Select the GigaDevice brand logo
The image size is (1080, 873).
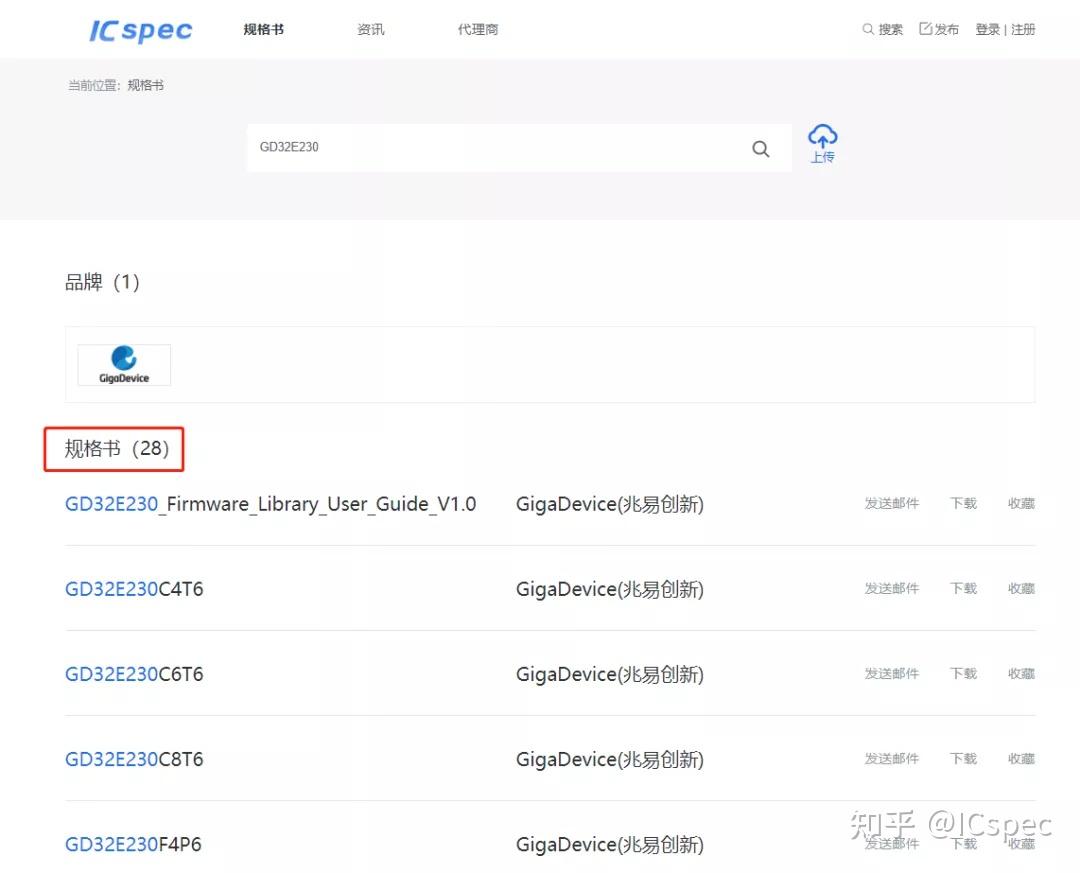point(123,364)
